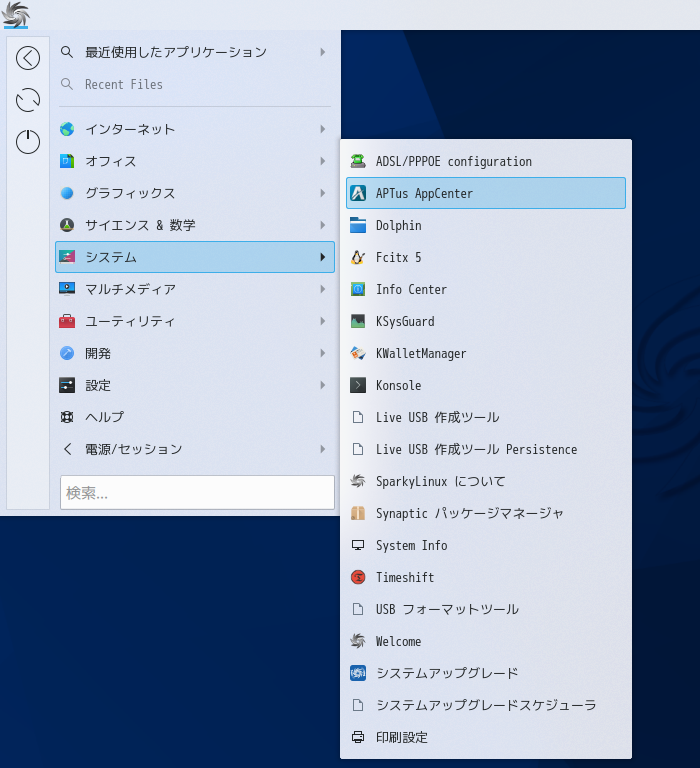Screen dimensions: 700x768
Task: Click the グラフィックス blue sphere icon
Action: (67, 193)
